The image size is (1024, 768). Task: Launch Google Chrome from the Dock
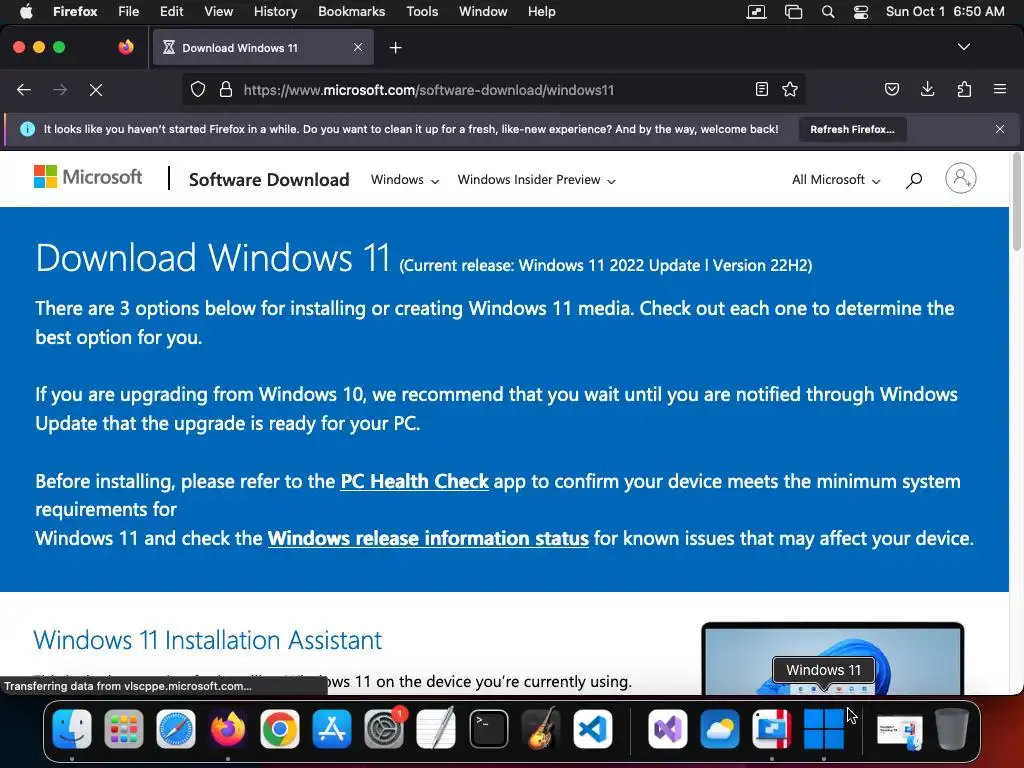[x=280, y=729]
